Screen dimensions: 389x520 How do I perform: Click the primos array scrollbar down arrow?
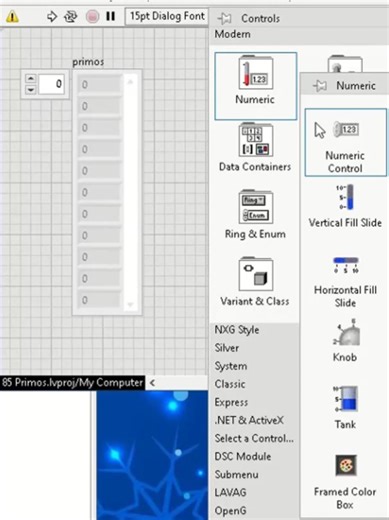pyautogui.click(x=130, y=304)
